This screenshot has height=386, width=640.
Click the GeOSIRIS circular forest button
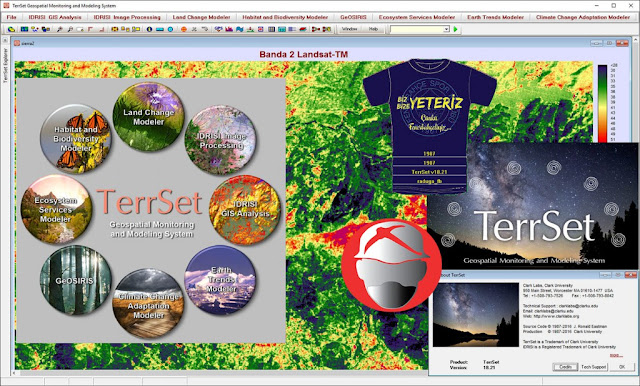76,280
